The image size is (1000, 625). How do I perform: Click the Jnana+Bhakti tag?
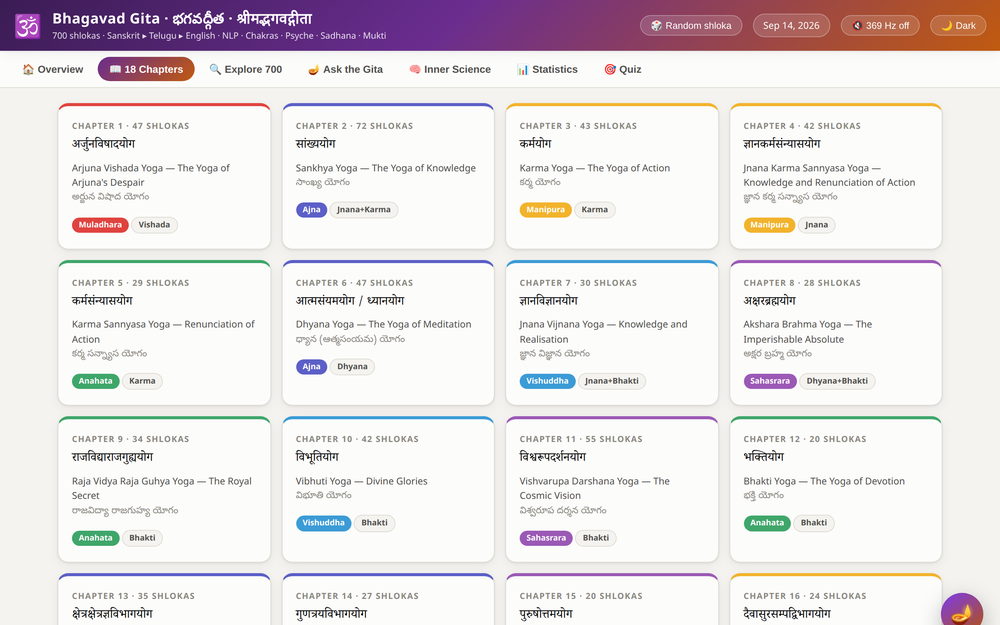(612, 381)
